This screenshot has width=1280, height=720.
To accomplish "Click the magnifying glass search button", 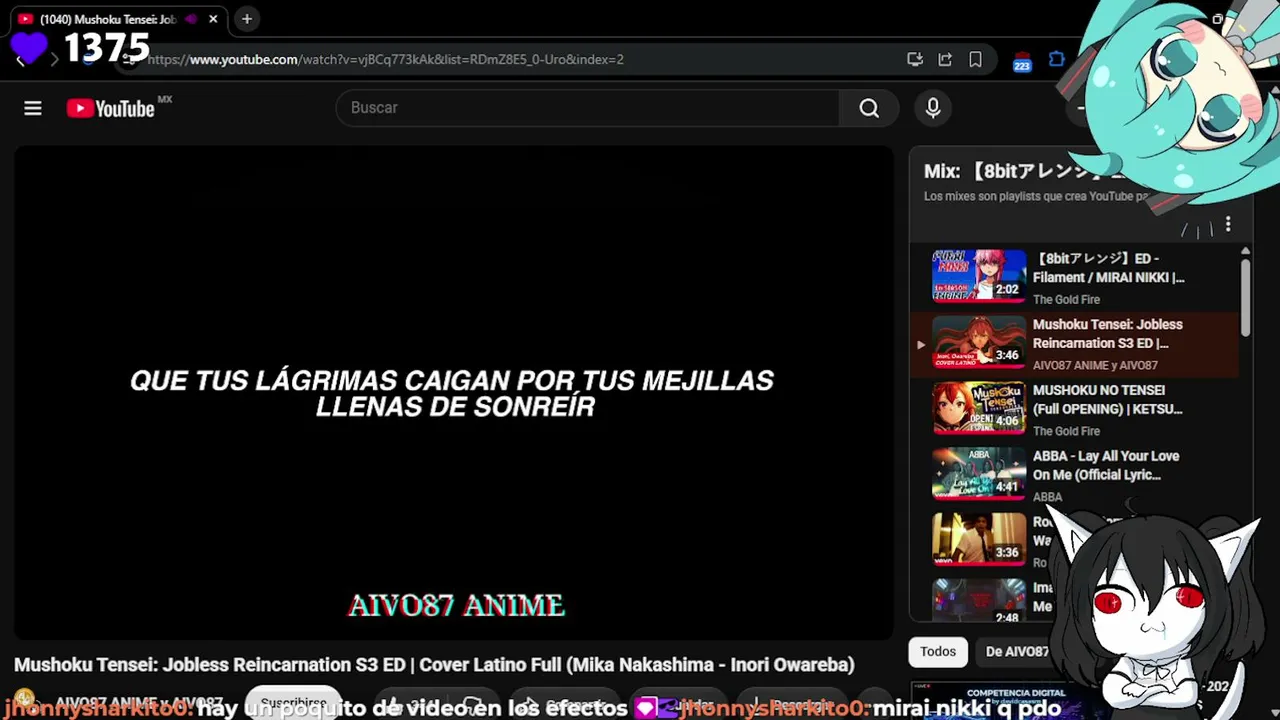I will pos(869,108).
